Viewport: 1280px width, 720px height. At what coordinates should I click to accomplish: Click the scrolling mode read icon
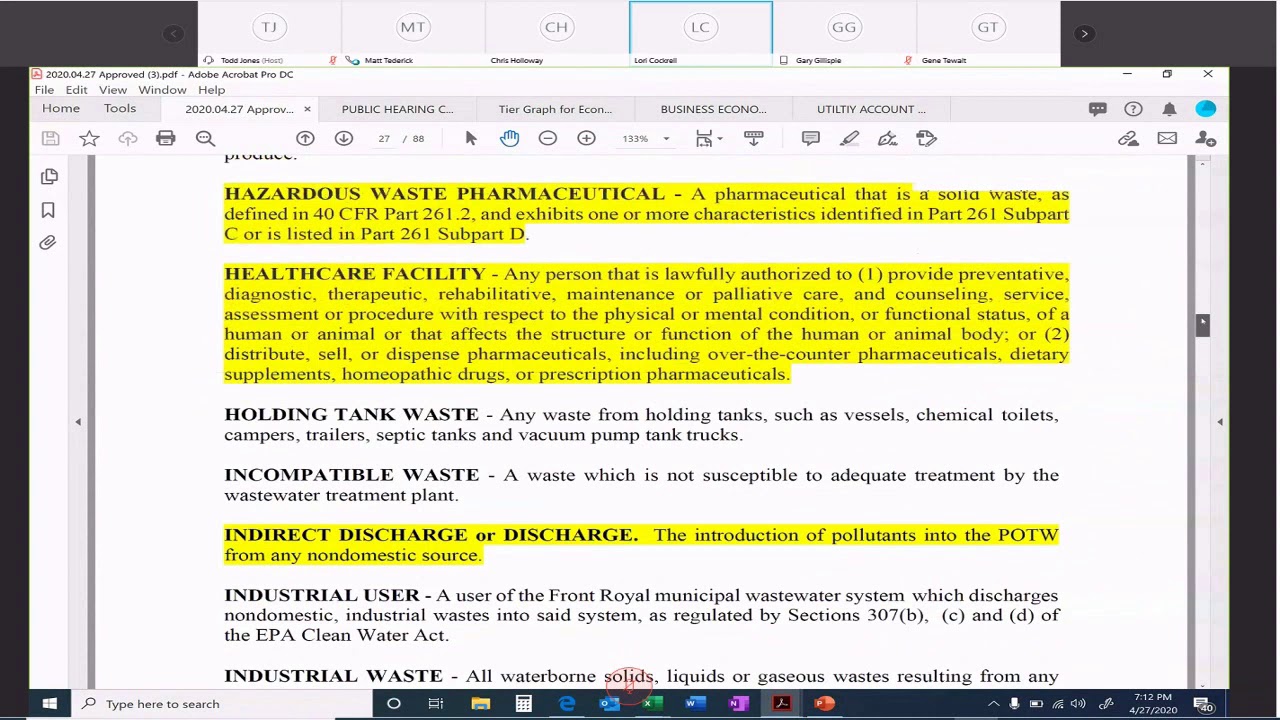tap(753, 139)
